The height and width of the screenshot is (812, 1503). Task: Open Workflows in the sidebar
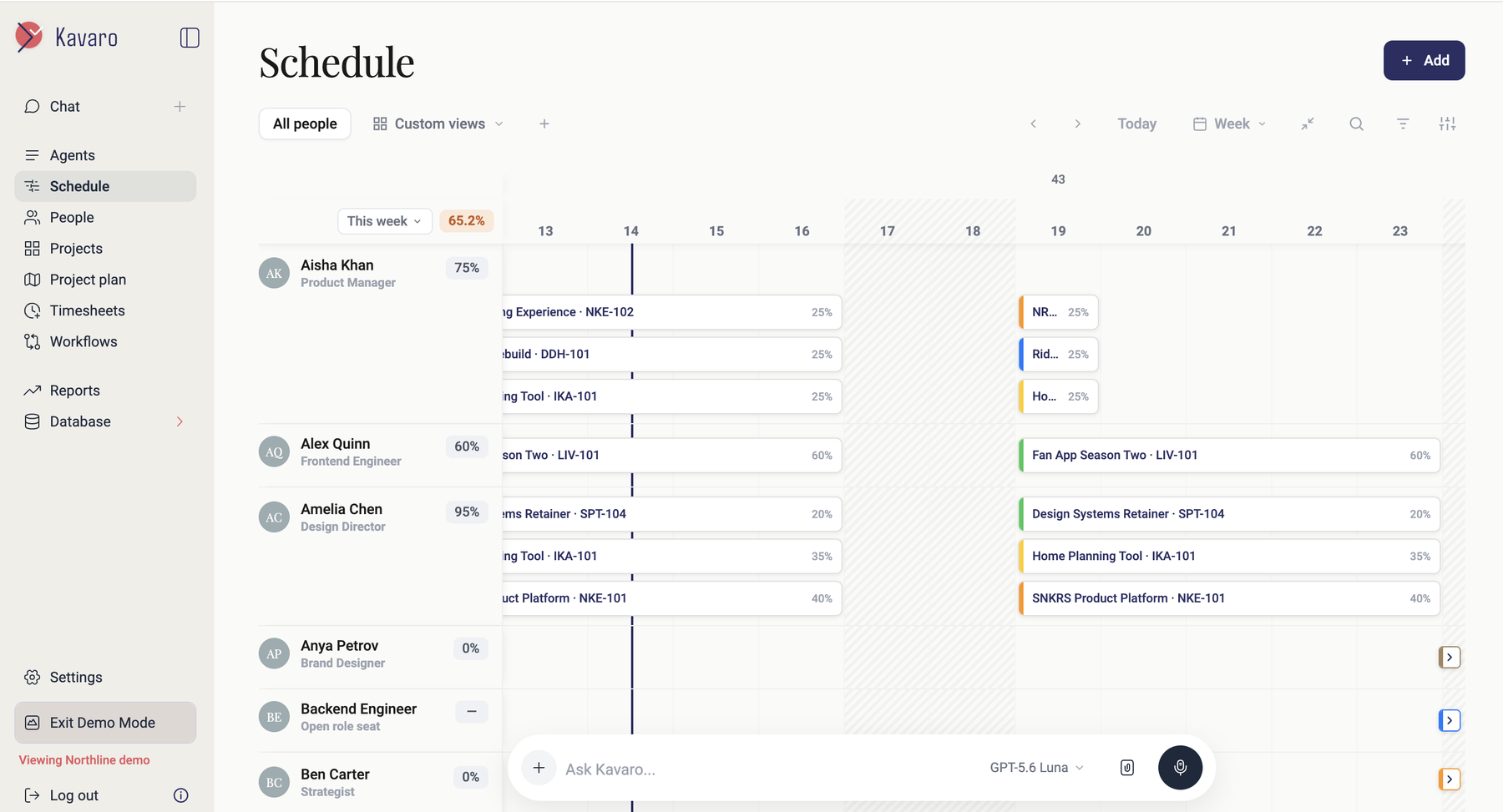105,341
